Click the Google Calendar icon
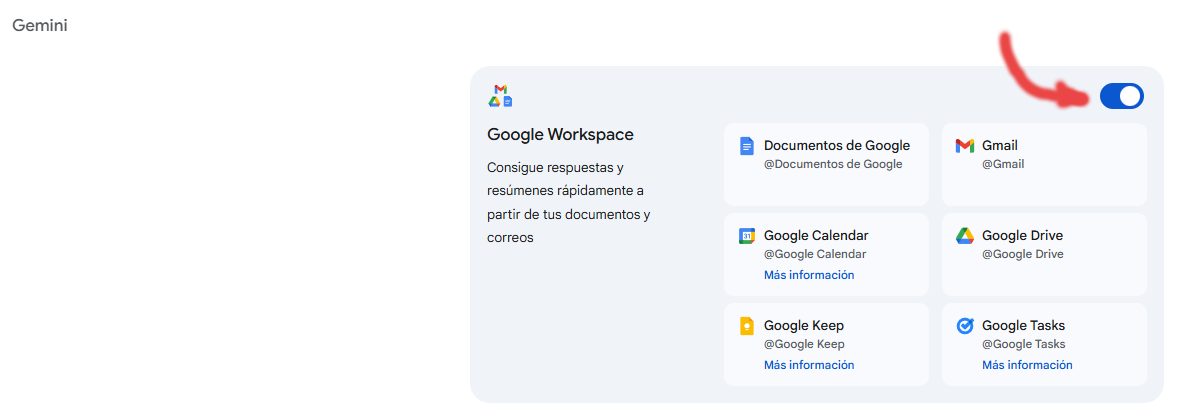 coord(747,236)
